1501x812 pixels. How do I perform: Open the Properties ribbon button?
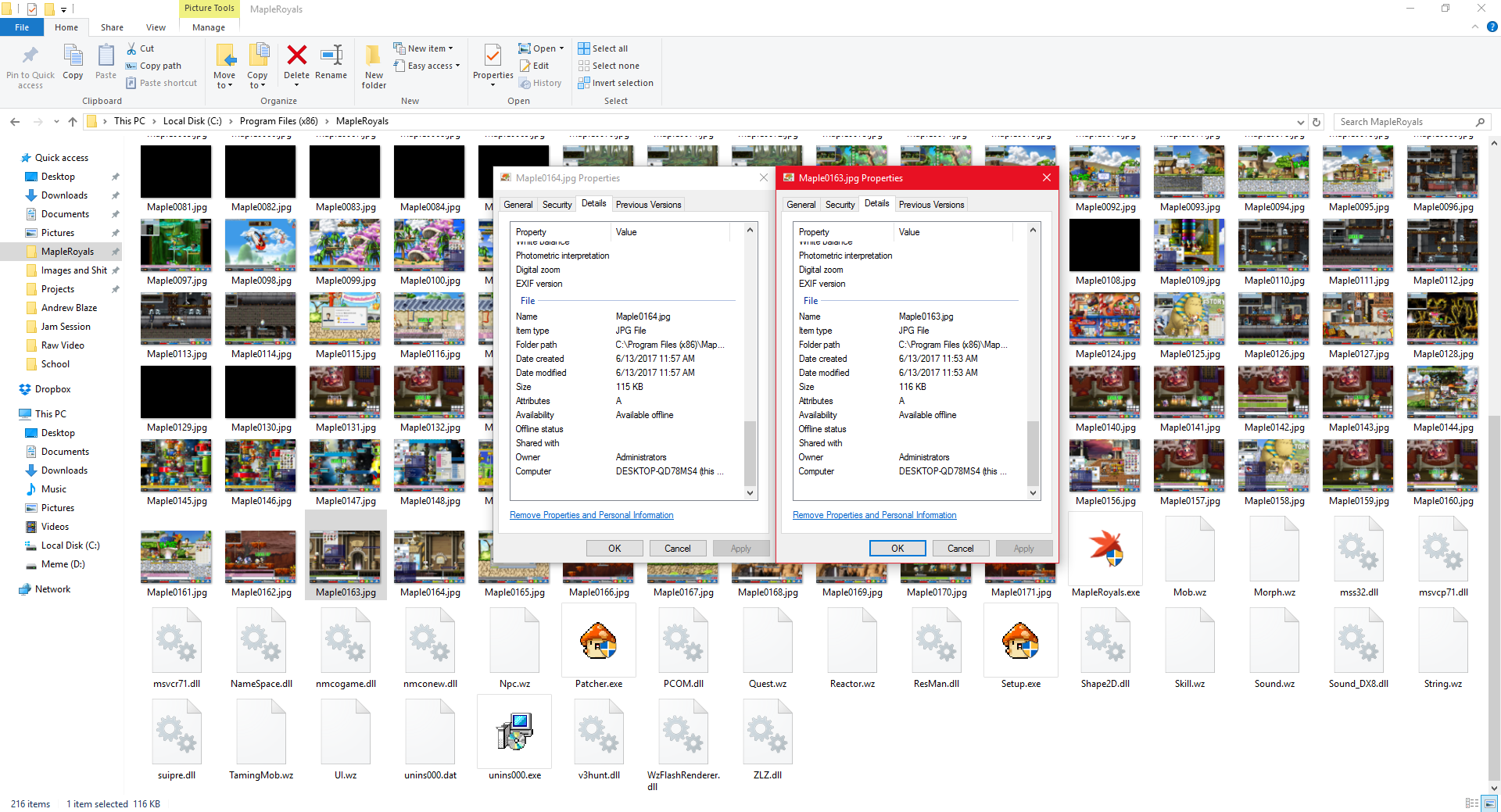coord(493,65)
